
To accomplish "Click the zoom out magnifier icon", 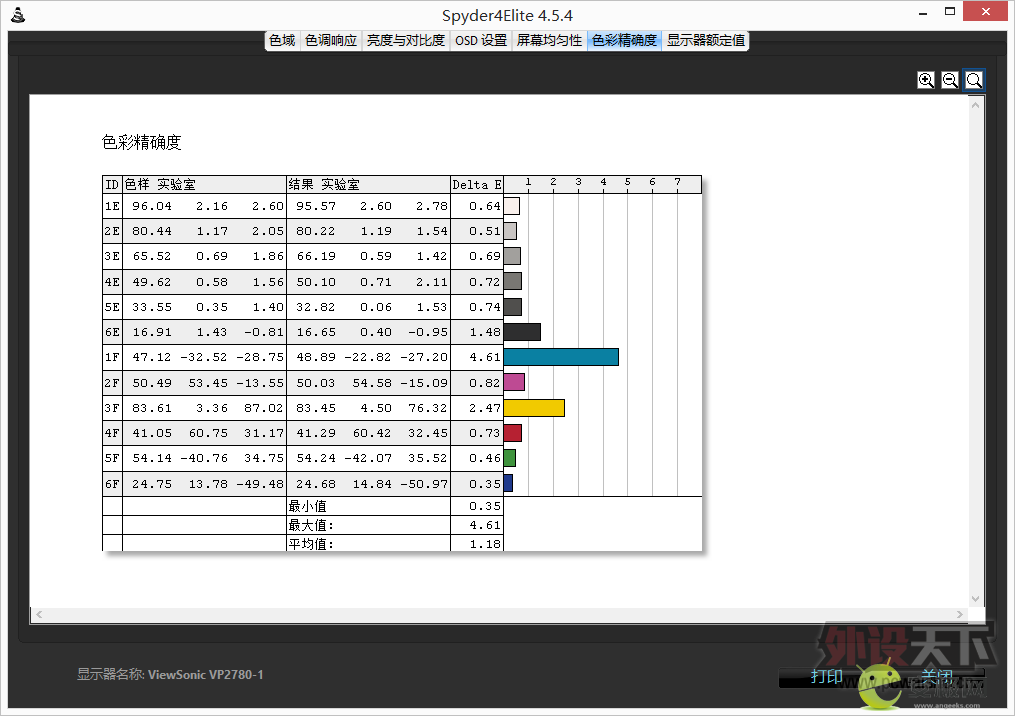I will click(x=950, y=80).
